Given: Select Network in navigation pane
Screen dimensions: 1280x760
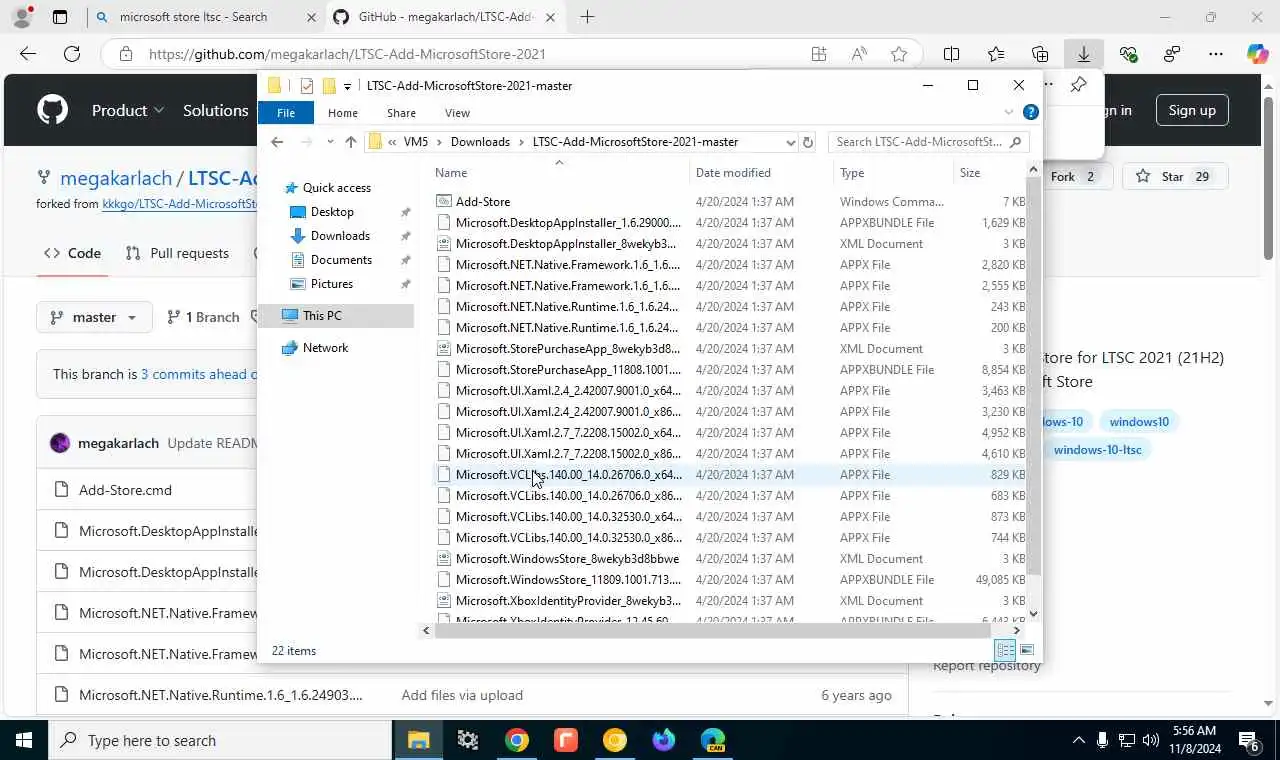Looking at the screenshot, I should 325,348.
